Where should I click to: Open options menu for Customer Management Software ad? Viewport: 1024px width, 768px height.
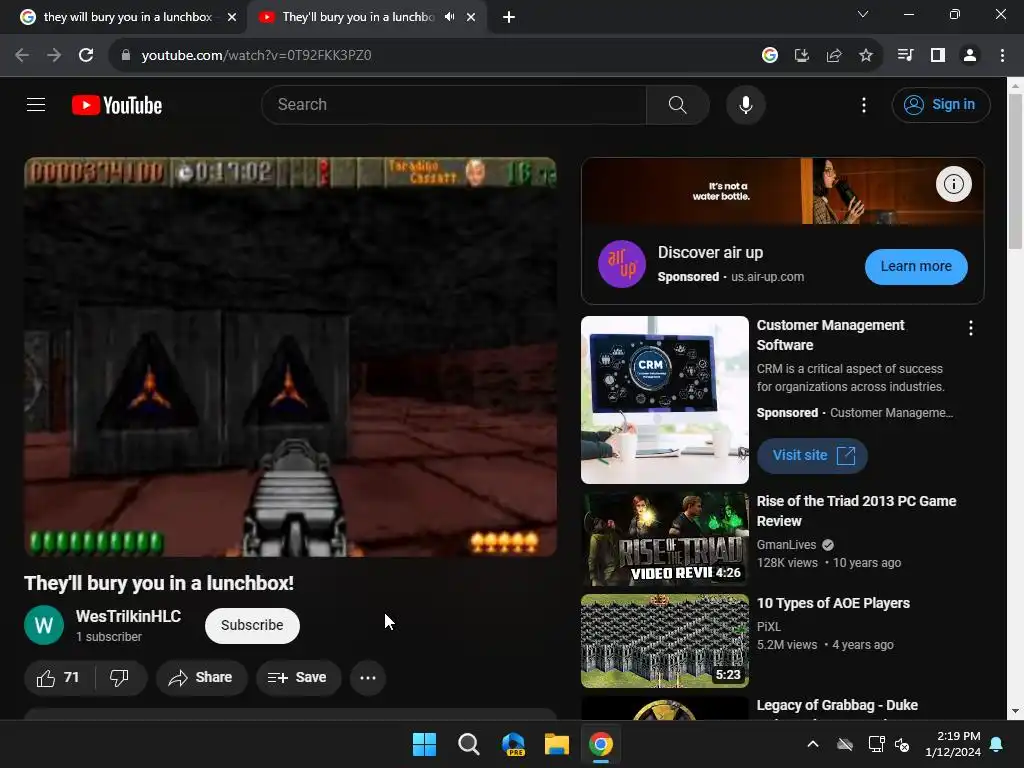point(970,328)
